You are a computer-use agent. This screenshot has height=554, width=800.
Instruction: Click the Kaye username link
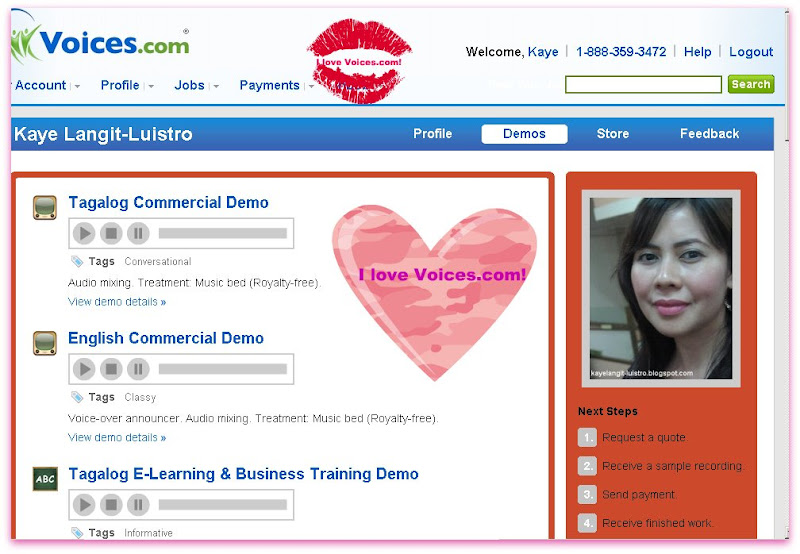[543, 52]
